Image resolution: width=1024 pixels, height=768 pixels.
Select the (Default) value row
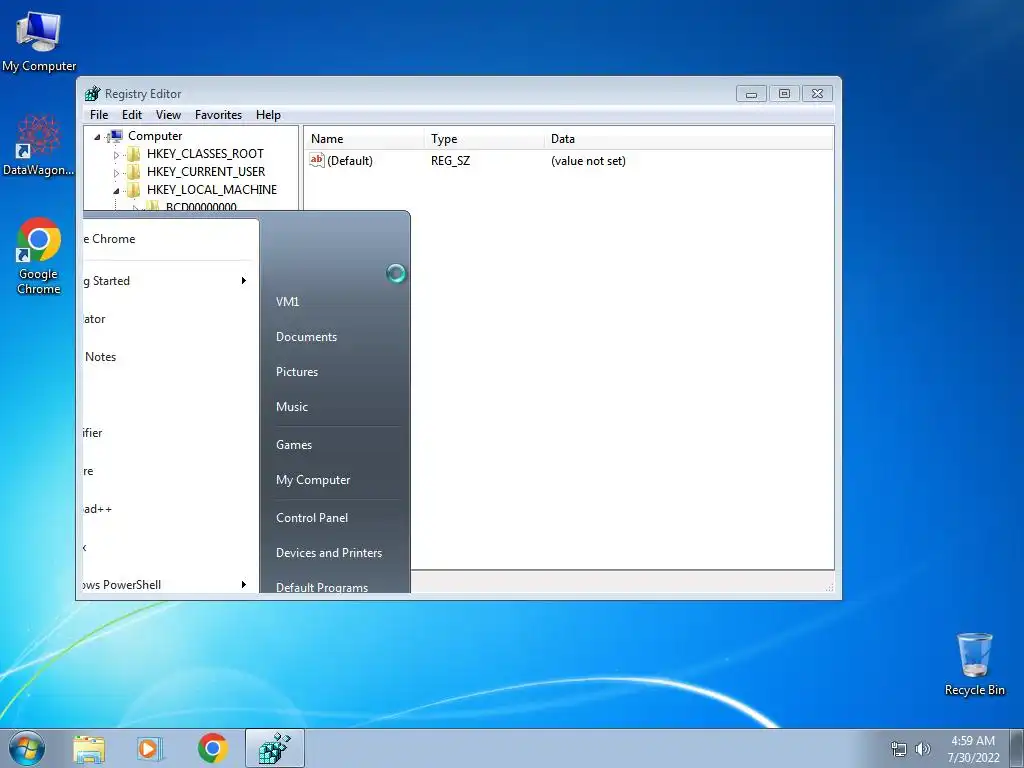click(568, 161)
